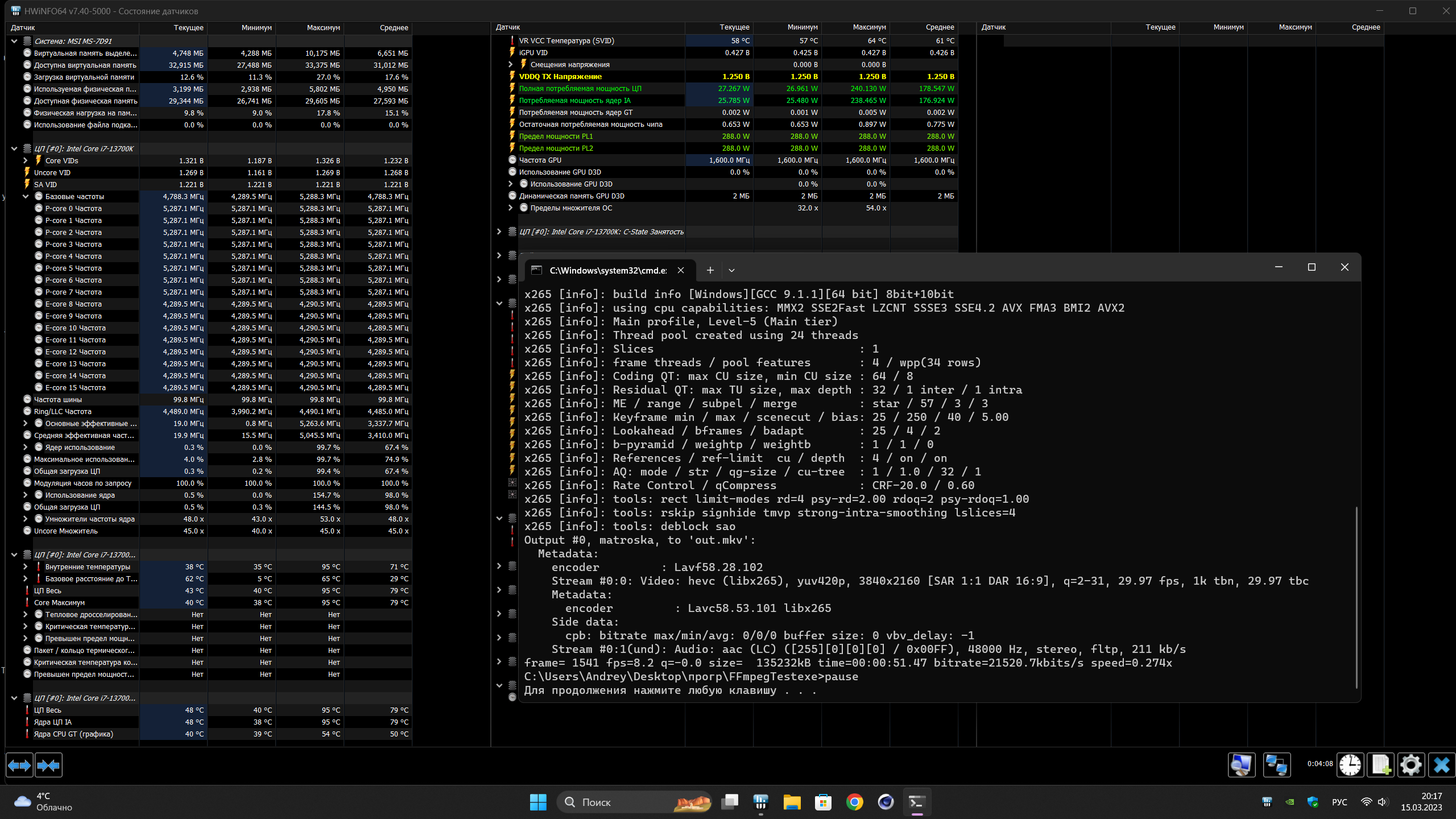This screenshot has width=1456, height=819.
Task: Click the expand columns arrows icon
Action: tap(19, 766)
